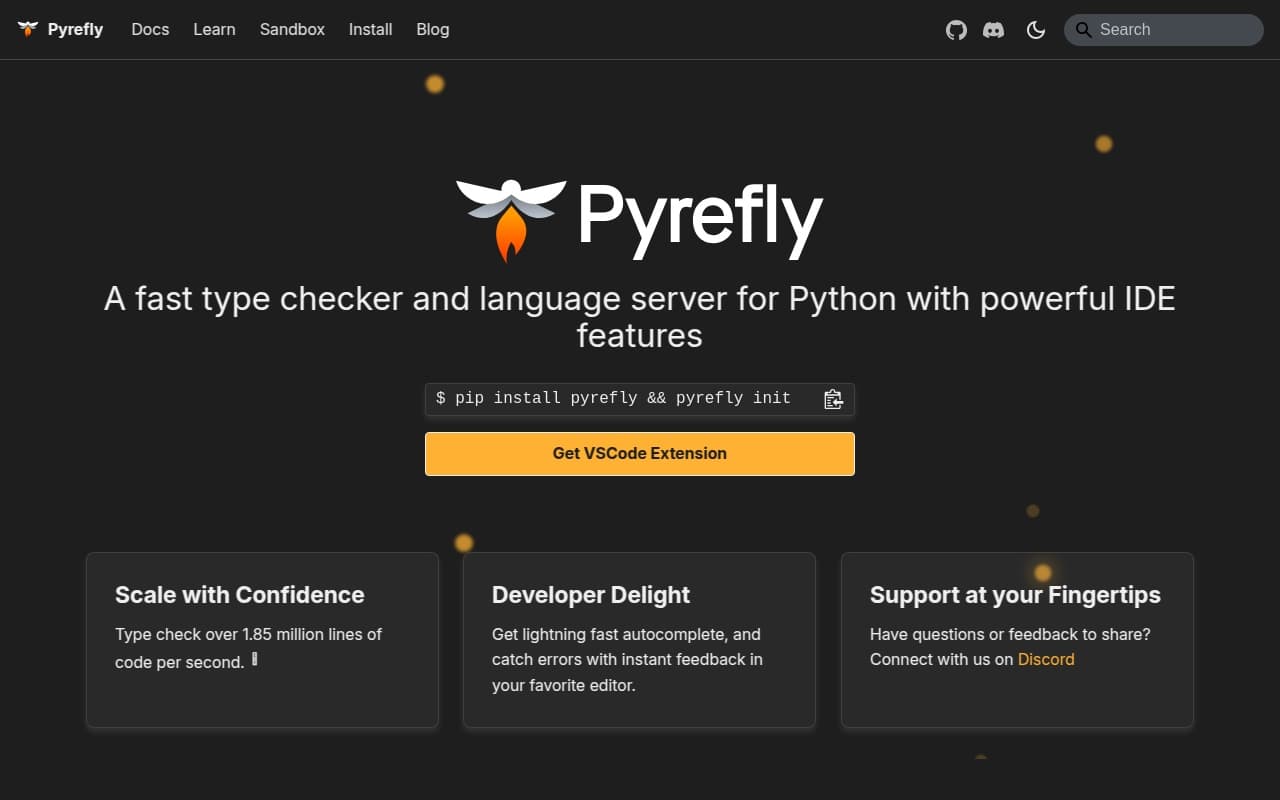Open the Docs page
The image size is (1280, 800).
pos(150,29)
